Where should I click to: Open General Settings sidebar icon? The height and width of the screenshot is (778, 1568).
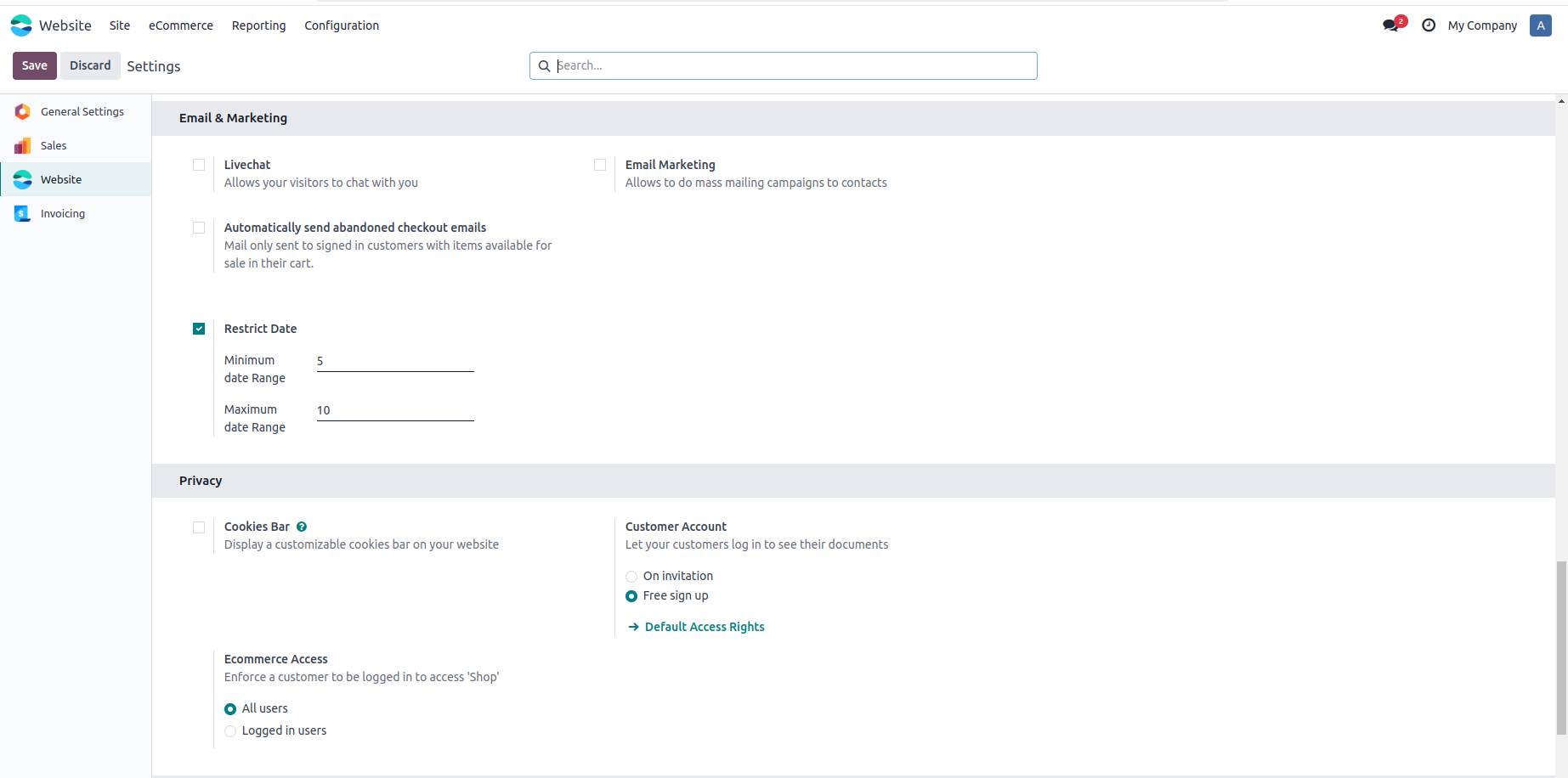(23, 112)
